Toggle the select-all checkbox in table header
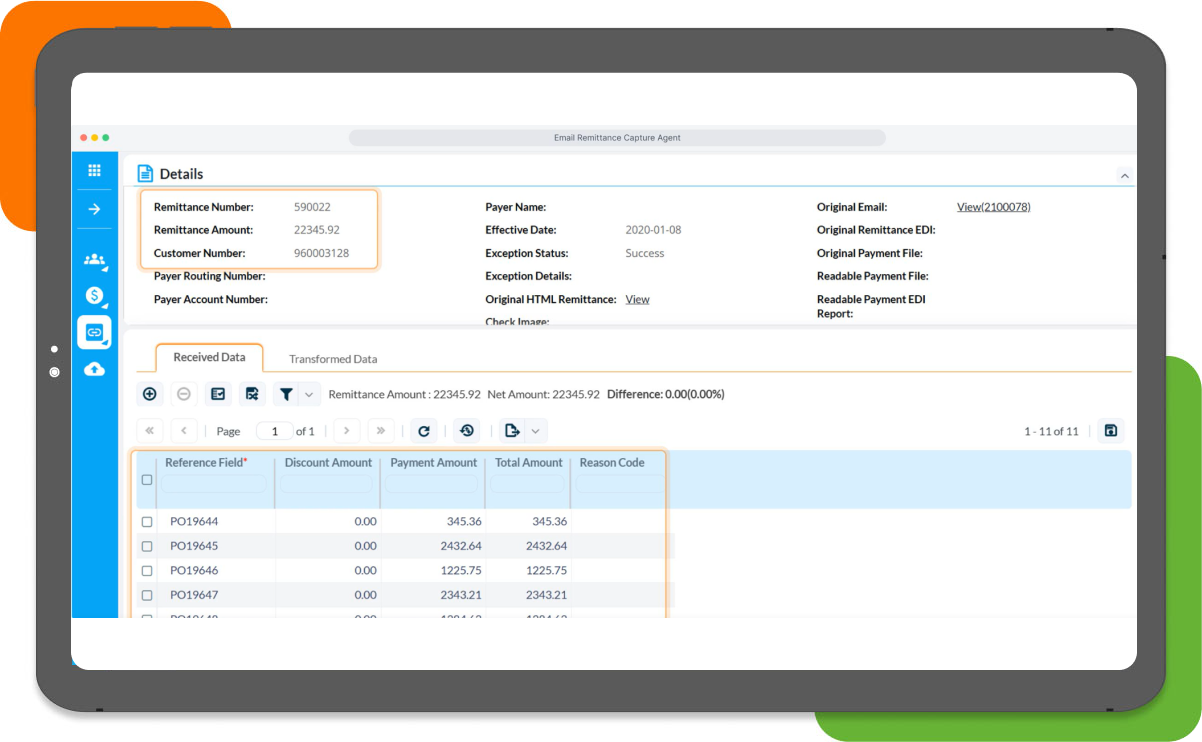1202x742 pixels. coord(147,480)
